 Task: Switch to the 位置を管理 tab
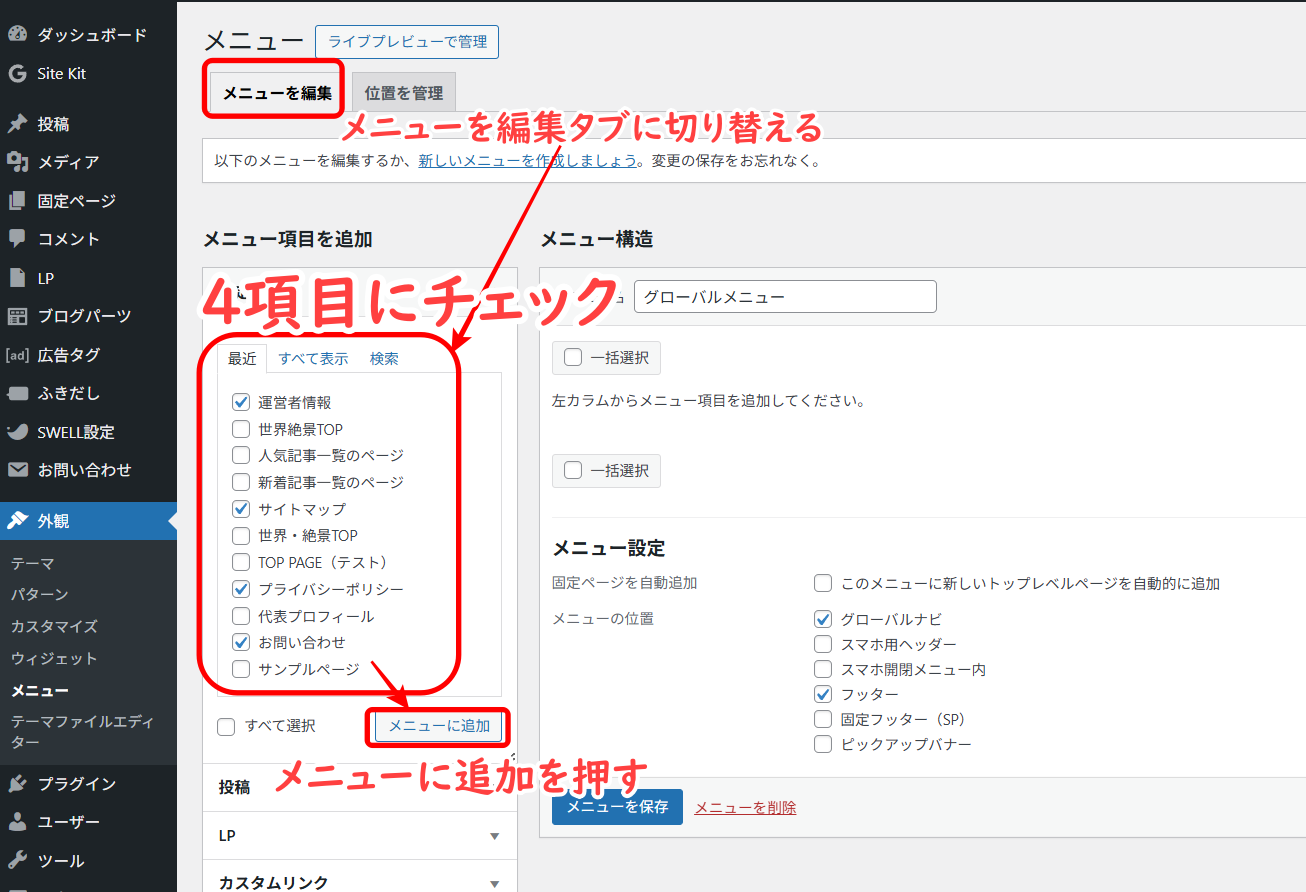tap(404, 93)
